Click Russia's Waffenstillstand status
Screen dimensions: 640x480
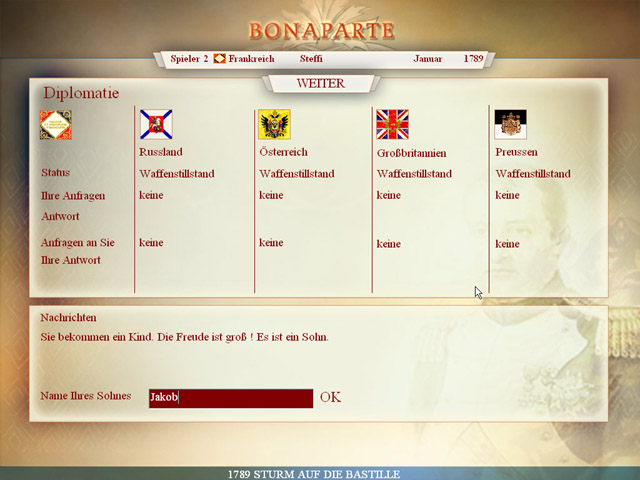[177, 173]
